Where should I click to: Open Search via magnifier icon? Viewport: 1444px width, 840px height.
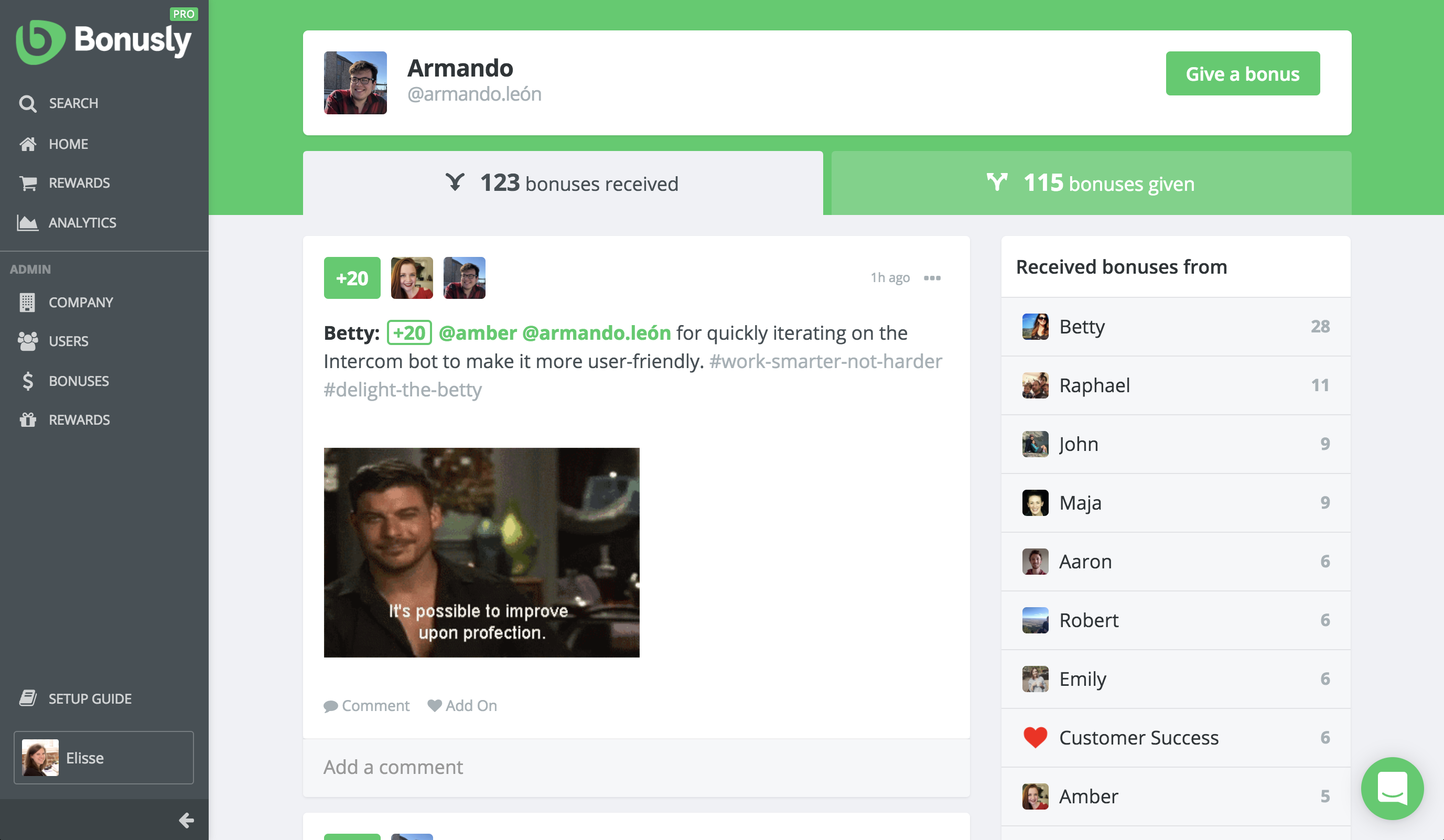[x=27, y=104]
